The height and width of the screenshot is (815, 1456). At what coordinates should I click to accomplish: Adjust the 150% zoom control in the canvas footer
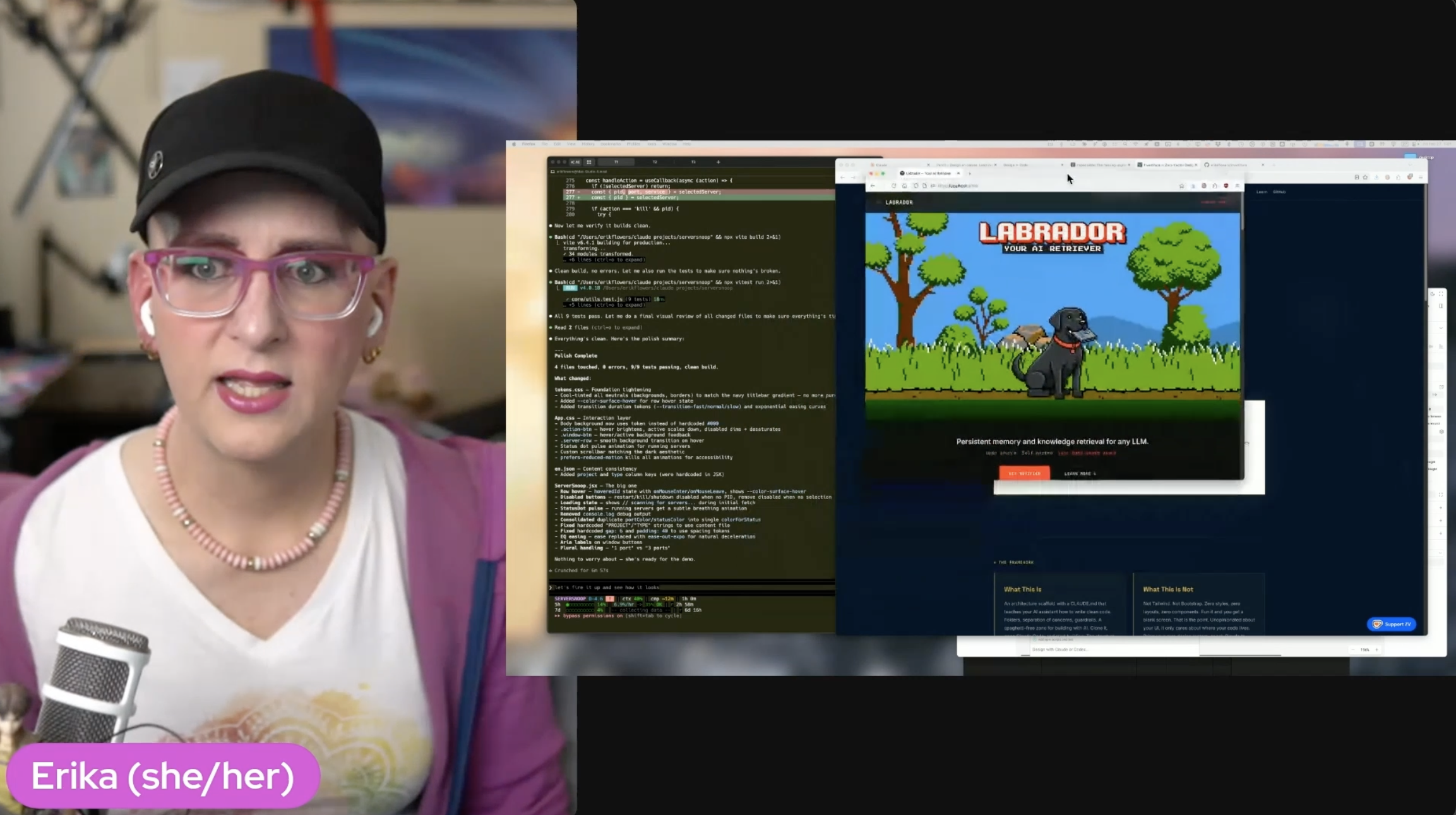[x=1364, y=649]
